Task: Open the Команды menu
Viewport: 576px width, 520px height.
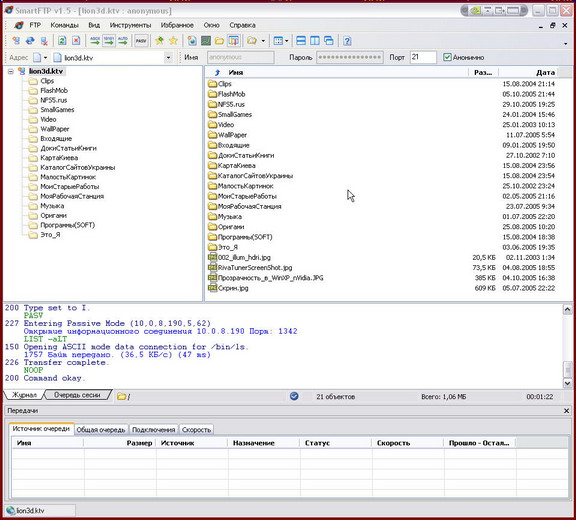Action: 65,25
